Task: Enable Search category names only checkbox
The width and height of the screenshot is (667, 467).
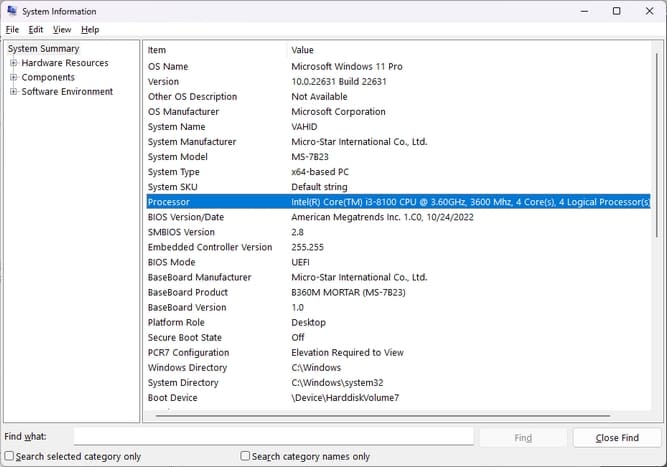Action: (245, 456)
